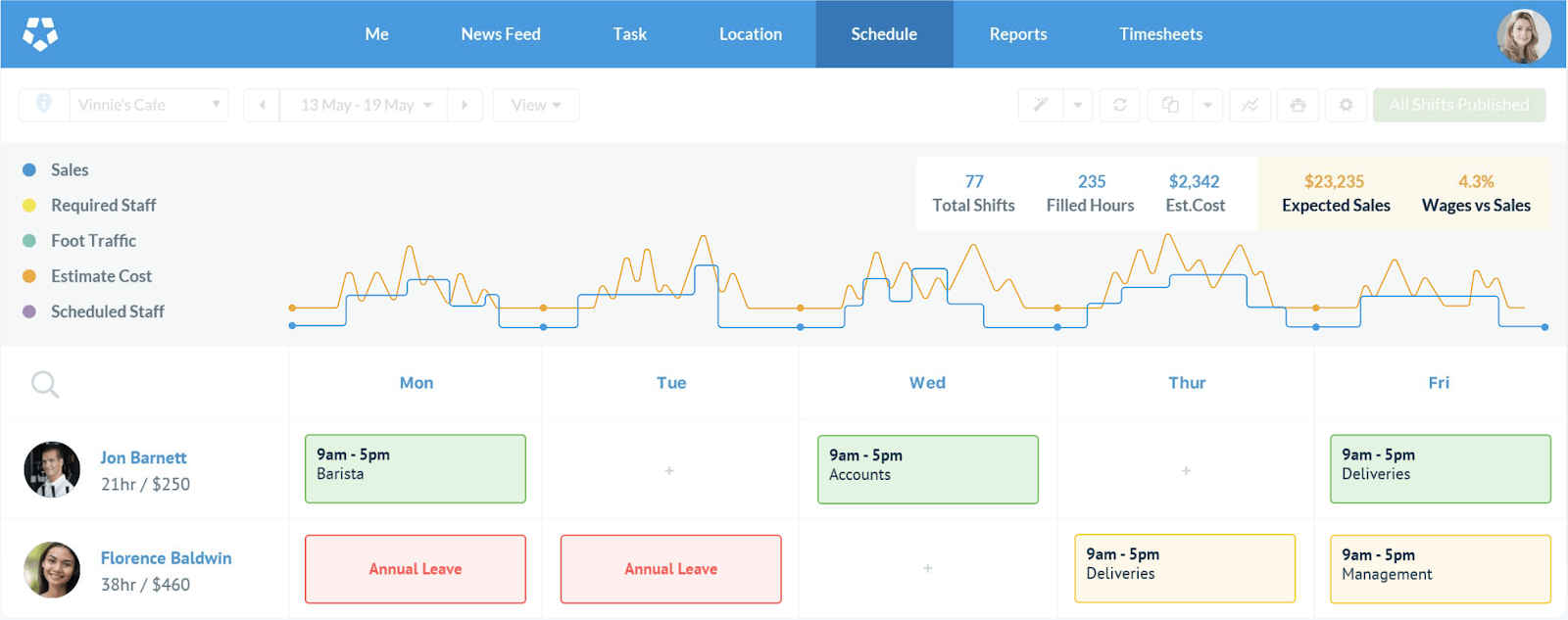Click the auto-schedule magic wand icon

1041,105
